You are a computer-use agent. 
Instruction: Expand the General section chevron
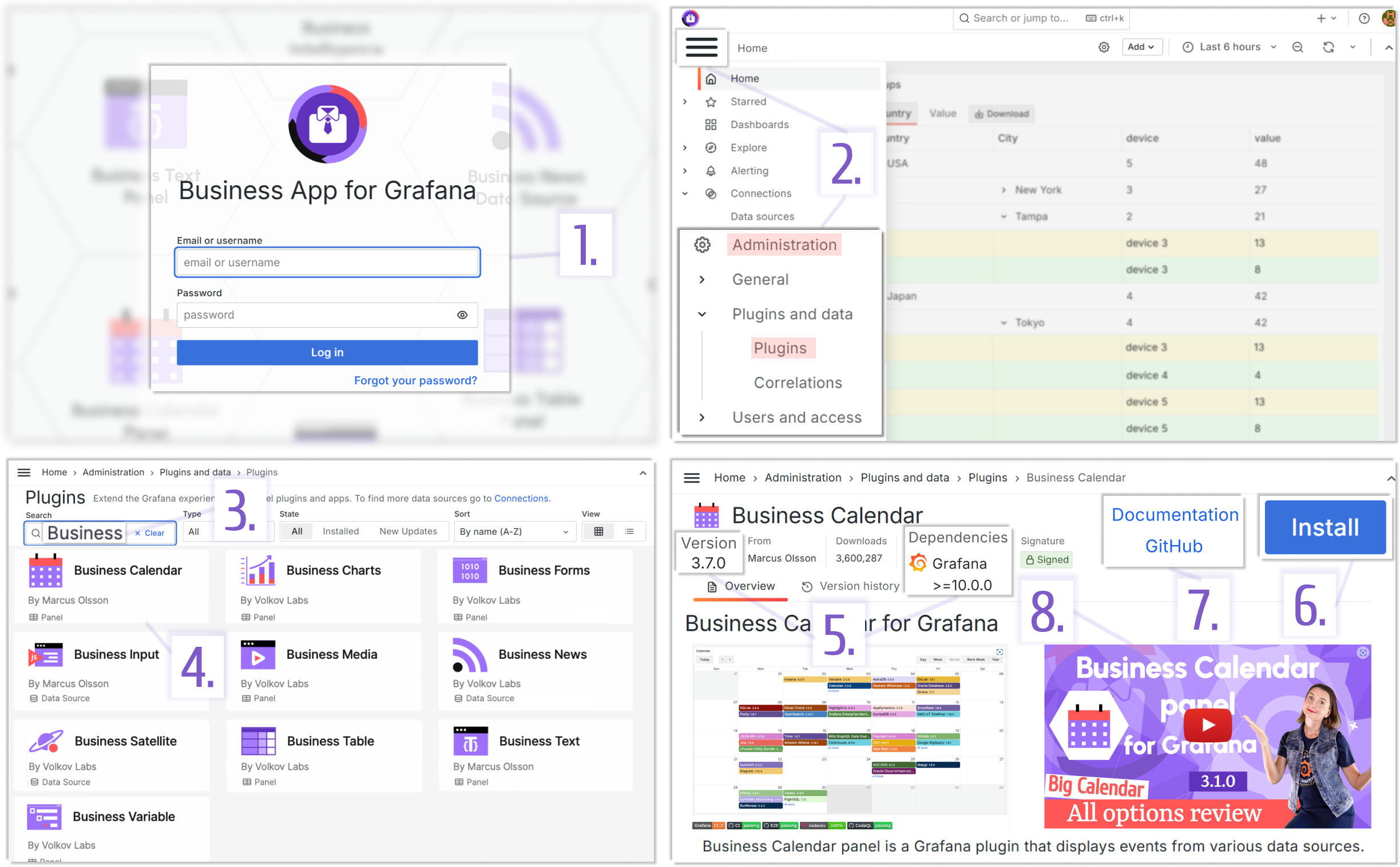(x=702, y=279)
